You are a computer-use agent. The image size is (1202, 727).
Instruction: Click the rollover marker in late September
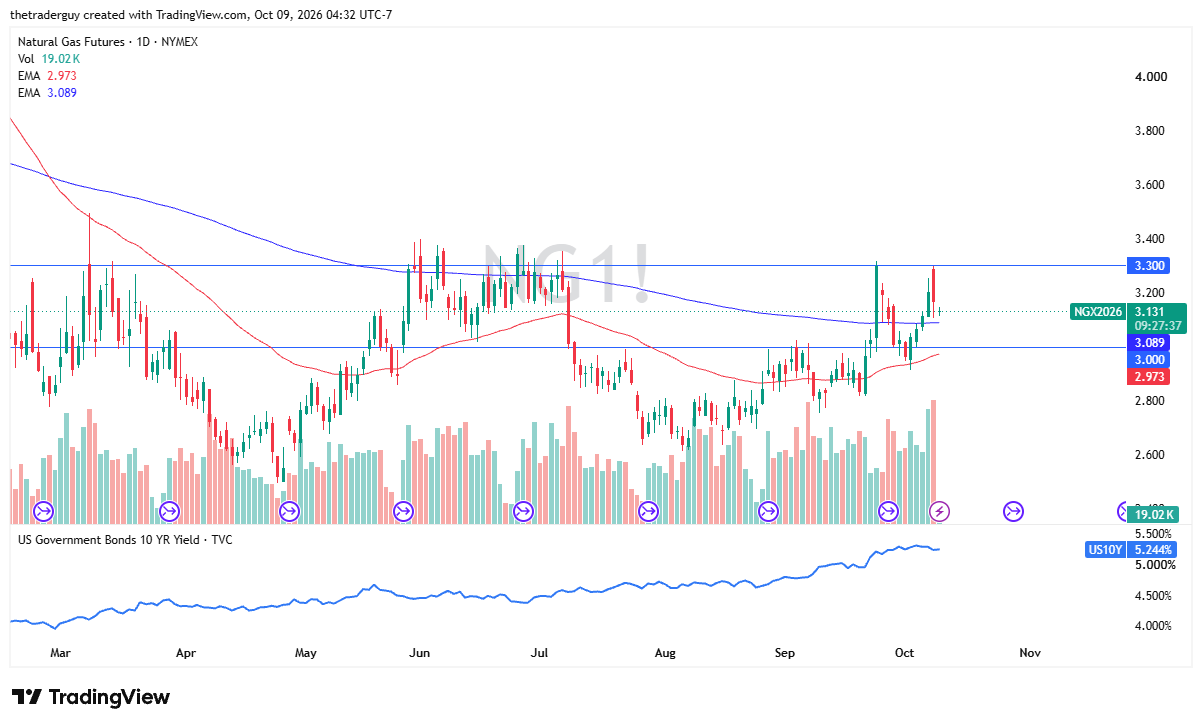pos(888,512)
